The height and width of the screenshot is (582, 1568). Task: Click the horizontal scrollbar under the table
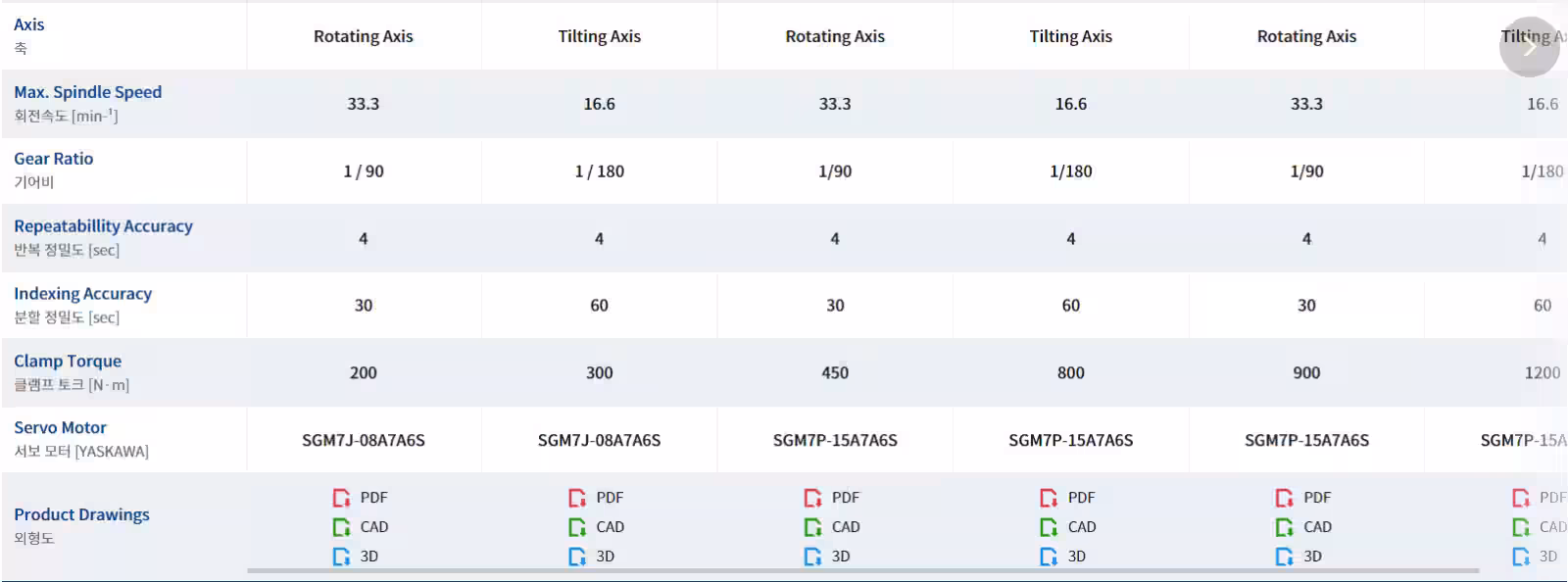863,570
